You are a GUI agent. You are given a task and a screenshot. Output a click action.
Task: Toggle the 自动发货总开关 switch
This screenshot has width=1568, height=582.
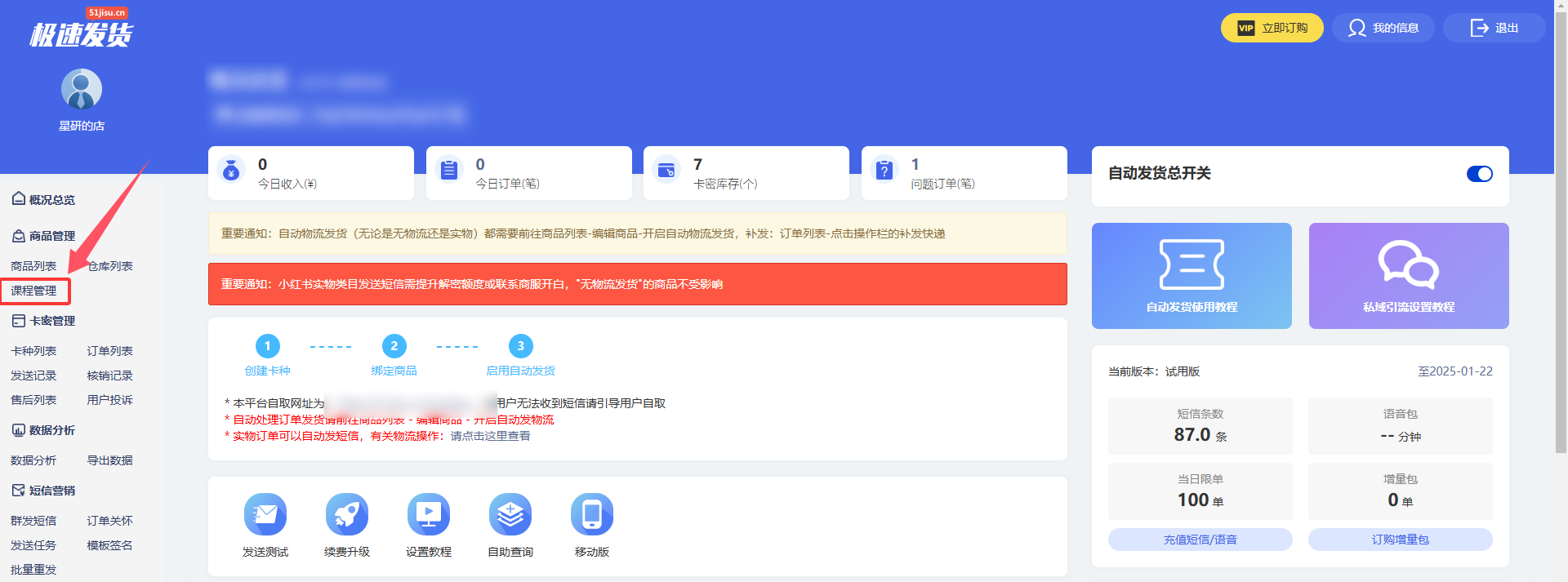click(x=1479, y=174)
